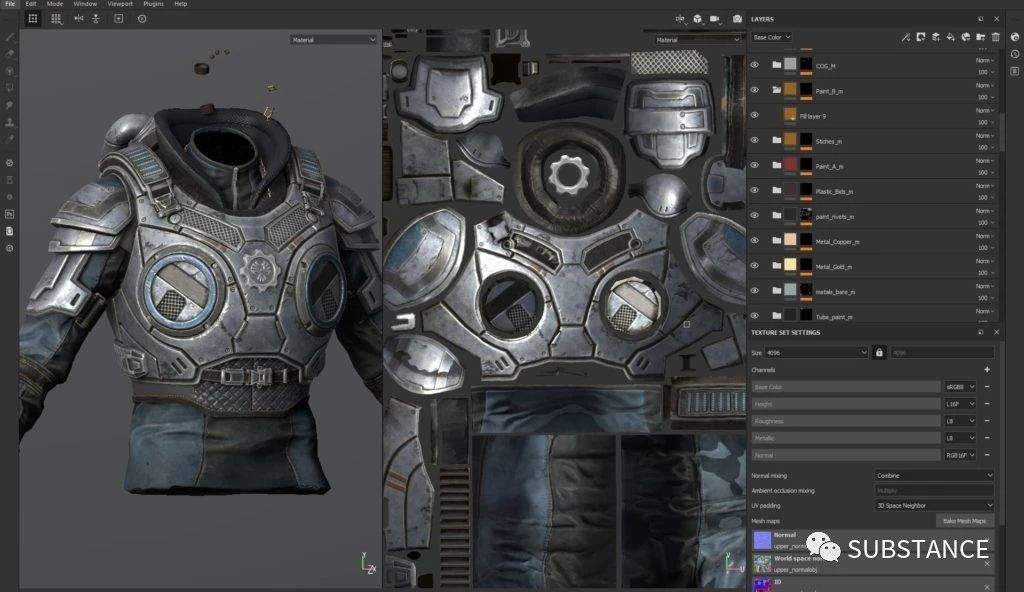
Task: Add a channel with the plus button
Action: click(x=987, y=369)
